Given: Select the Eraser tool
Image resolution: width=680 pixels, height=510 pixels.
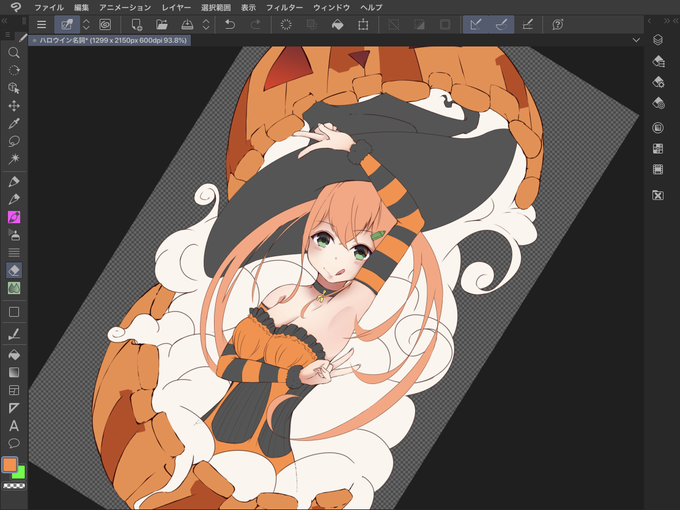Looking at the screenshot, I should 14,270.
